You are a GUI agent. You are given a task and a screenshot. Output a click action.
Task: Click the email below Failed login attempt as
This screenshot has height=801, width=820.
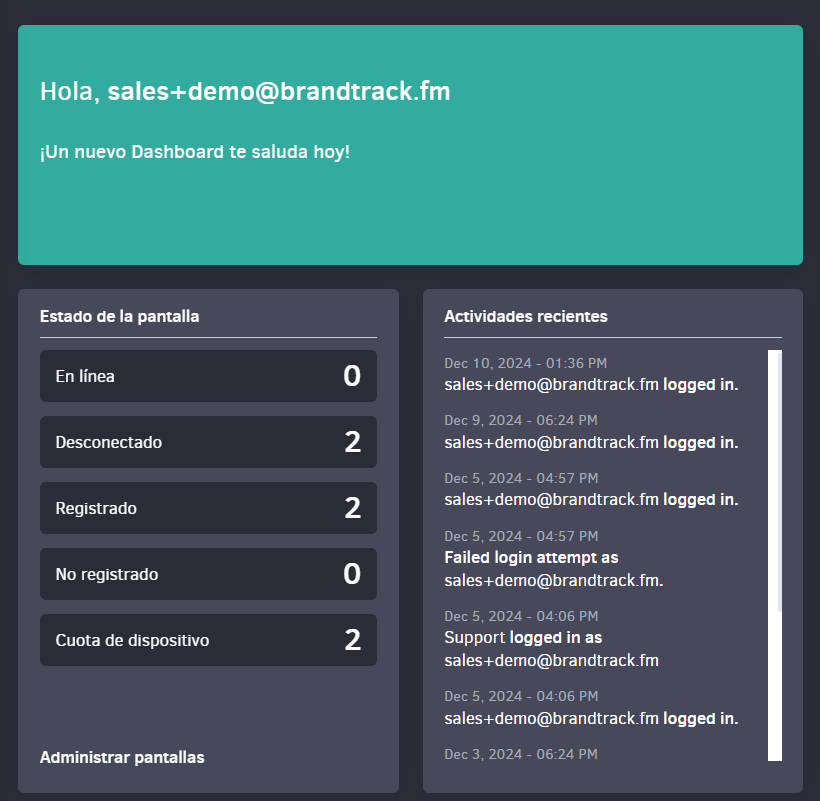[554, 580]
